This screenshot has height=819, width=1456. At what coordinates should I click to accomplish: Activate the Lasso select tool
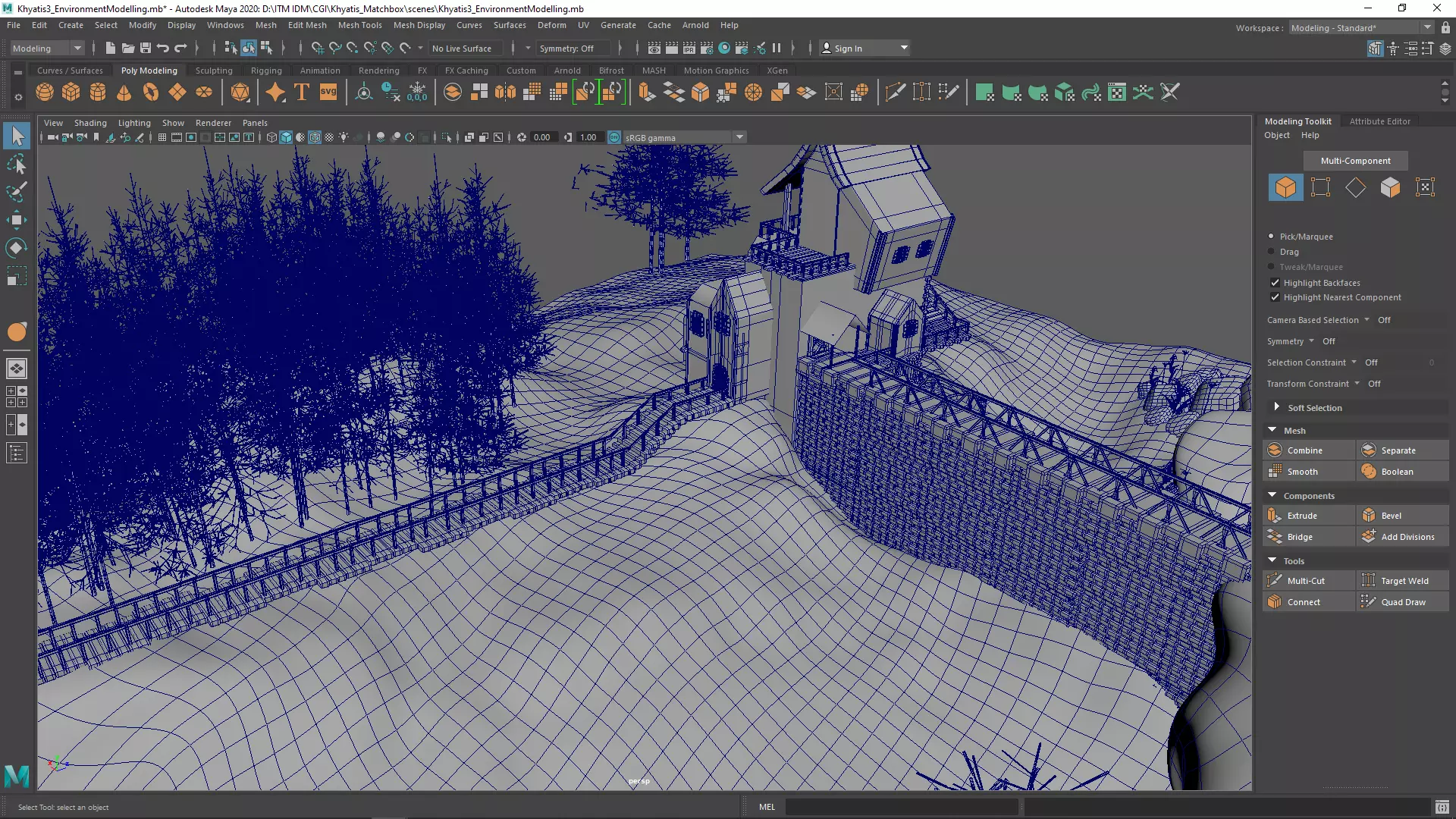click(17, 164)
